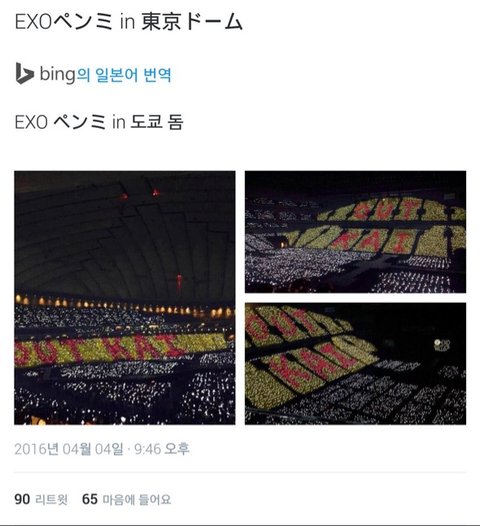View the 65 likes list
Screen dimensions: 480x526
tap(126, 499)
